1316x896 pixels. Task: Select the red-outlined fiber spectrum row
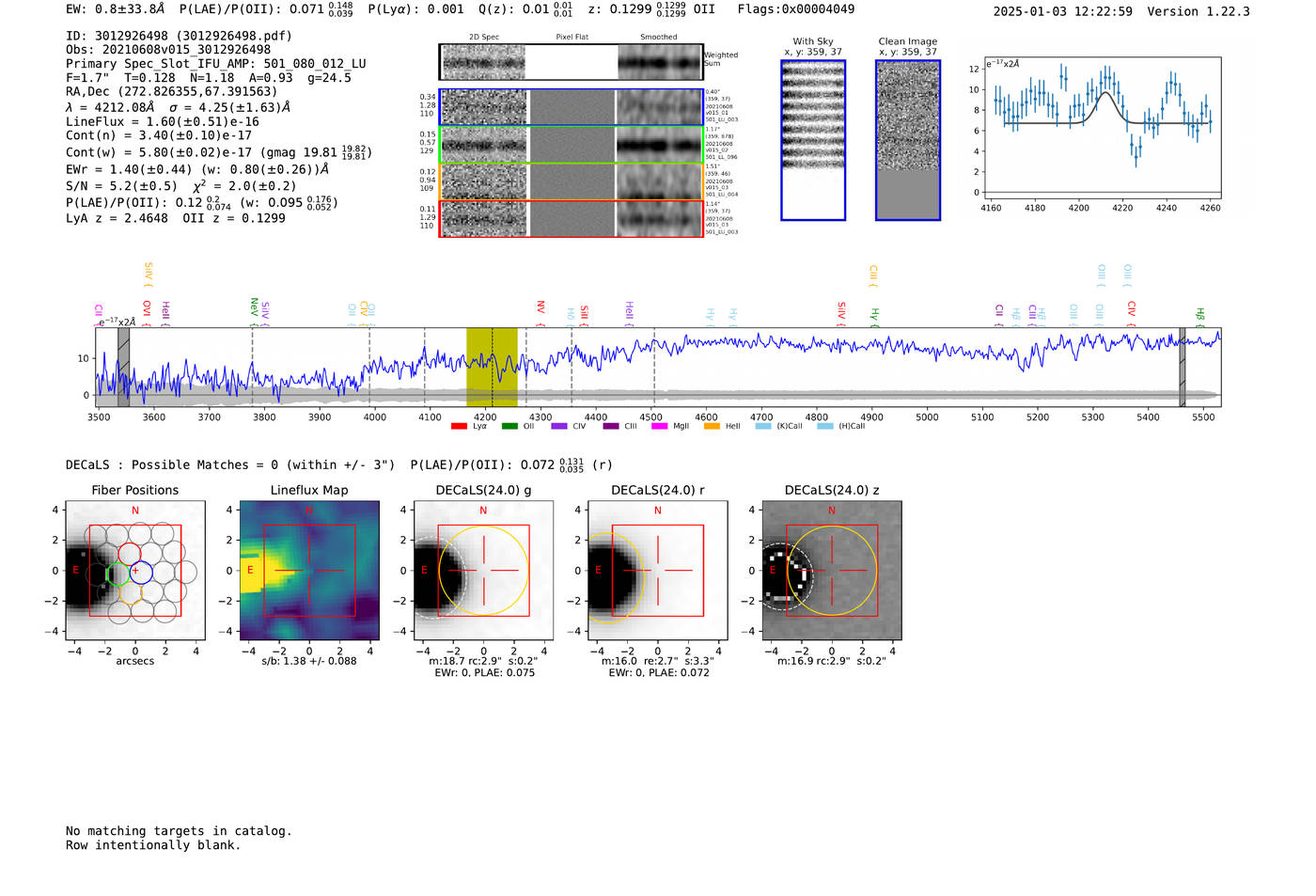click(572, 219)
